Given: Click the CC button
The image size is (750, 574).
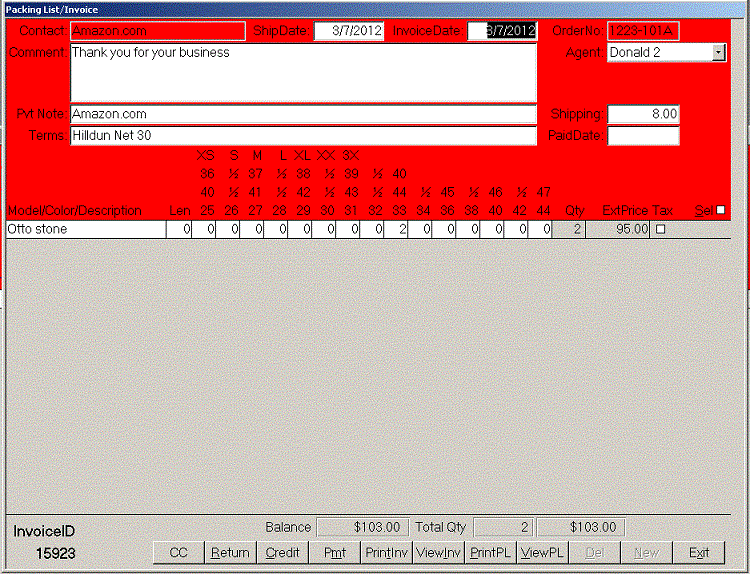Looking at the screenshot, I should click(178, 552).
